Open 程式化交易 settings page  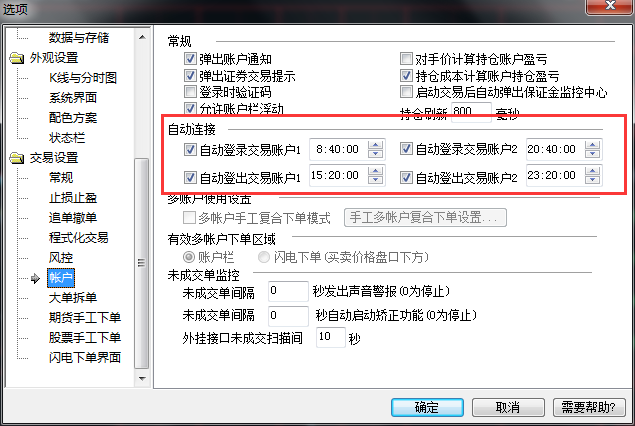click(x=79, y=238)
